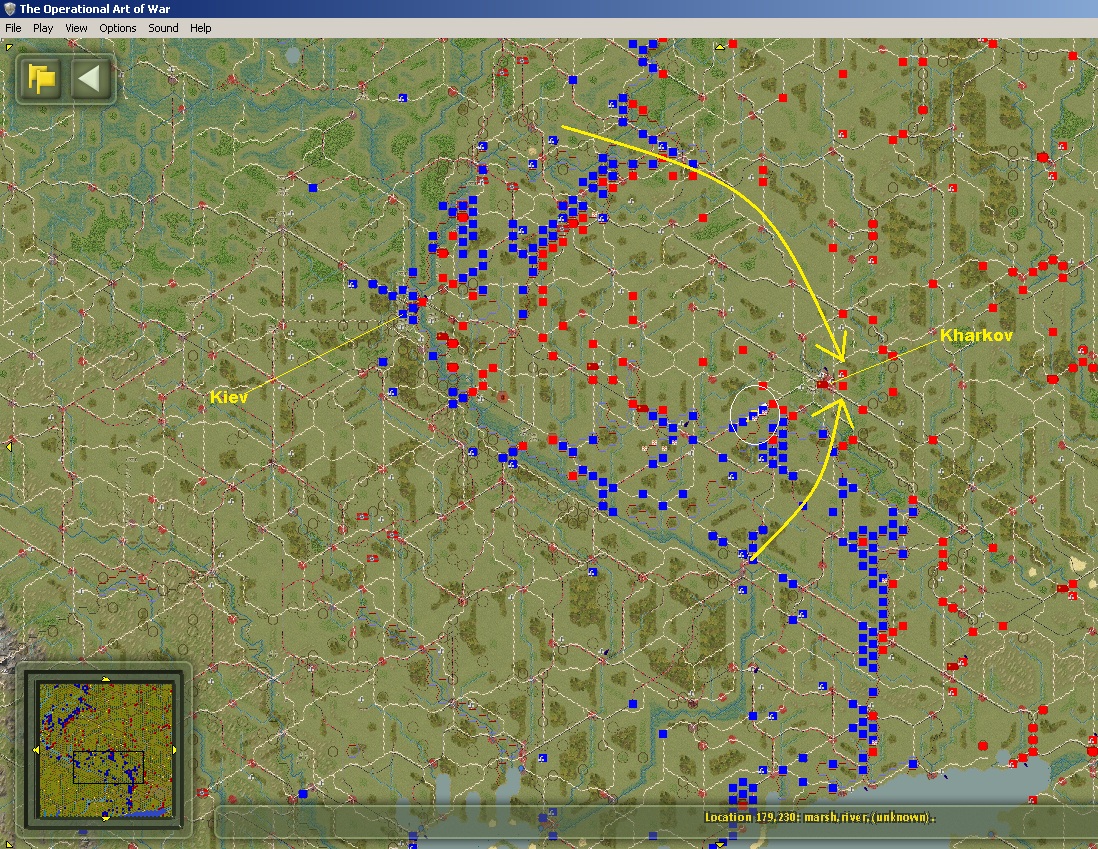
Task: Open the Play menu
Action: (x=43, y=28)
